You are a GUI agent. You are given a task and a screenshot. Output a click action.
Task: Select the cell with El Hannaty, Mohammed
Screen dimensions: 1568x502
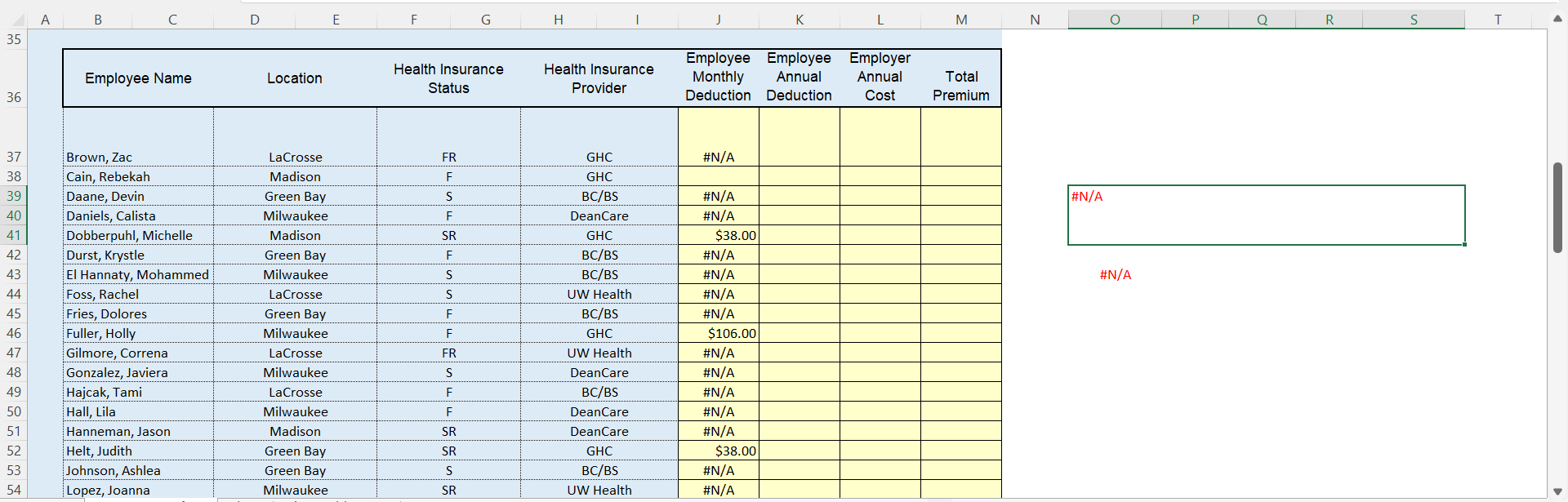(x=138, y=274)
